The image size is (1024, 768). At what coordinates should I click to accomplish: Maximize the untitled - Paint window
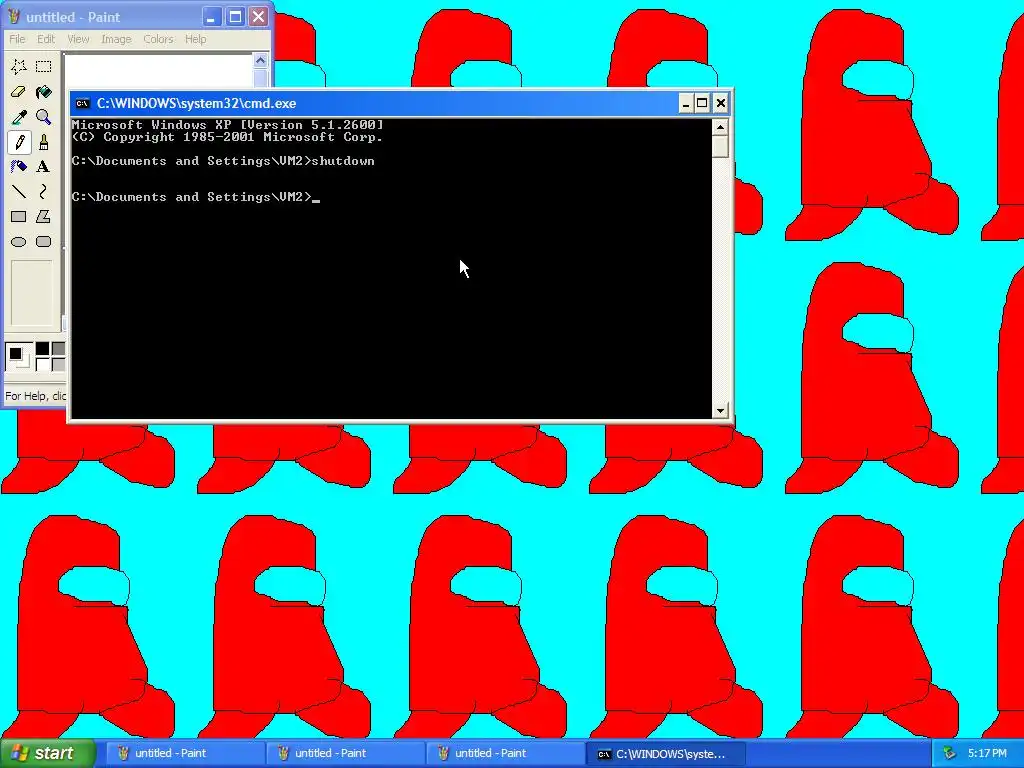[235, 17]
